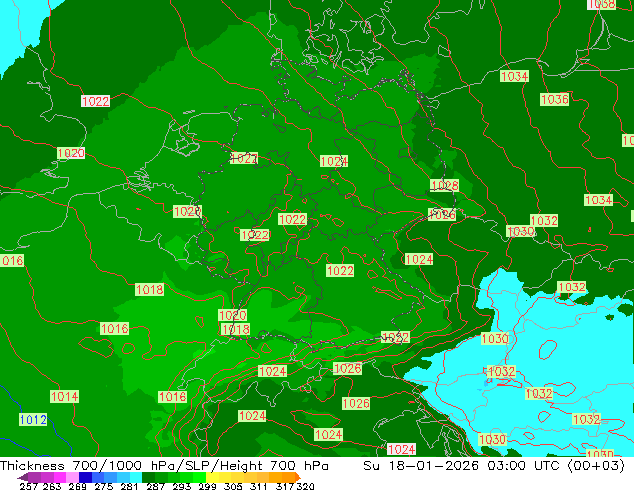
Task: Click the 1036 isobar label
Action: 555,99
